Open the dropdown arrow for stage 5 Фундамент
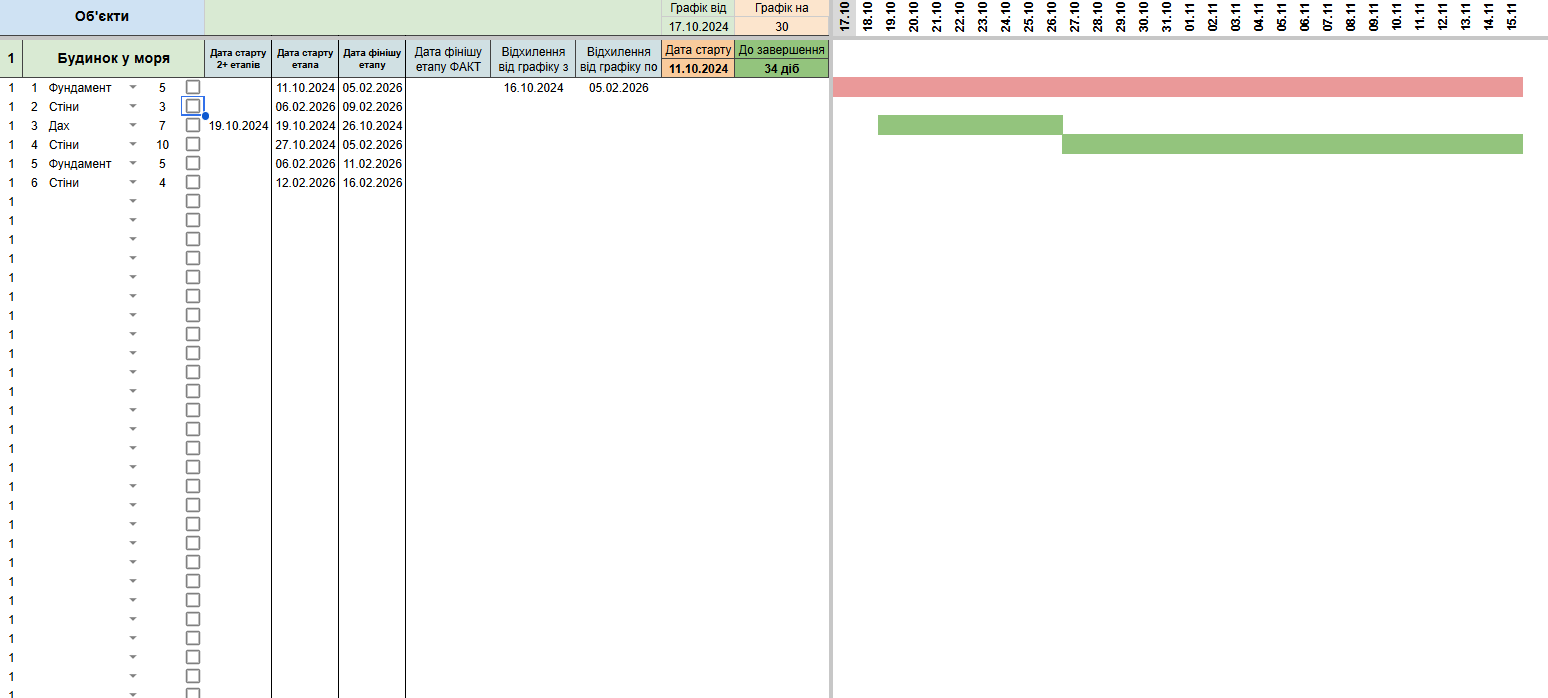Screen dimensions: 1548x698 coord(133,164)
